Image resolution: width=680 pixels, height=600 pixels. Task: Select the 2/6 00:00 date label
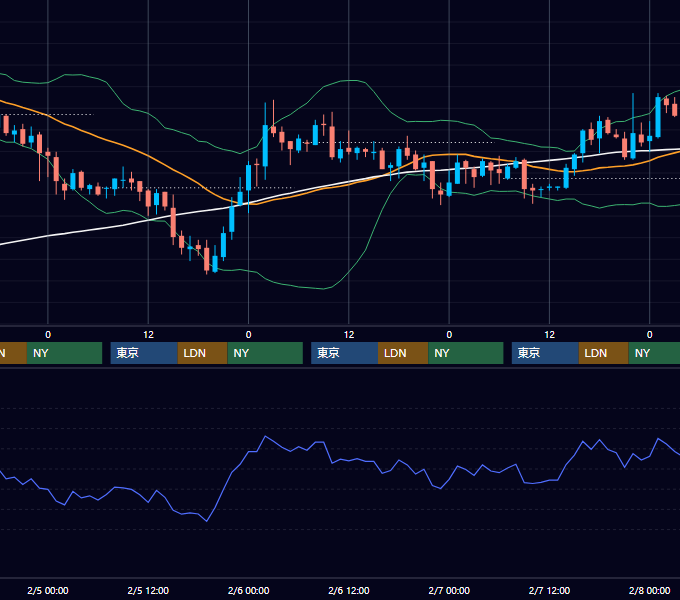pos(248,590)
